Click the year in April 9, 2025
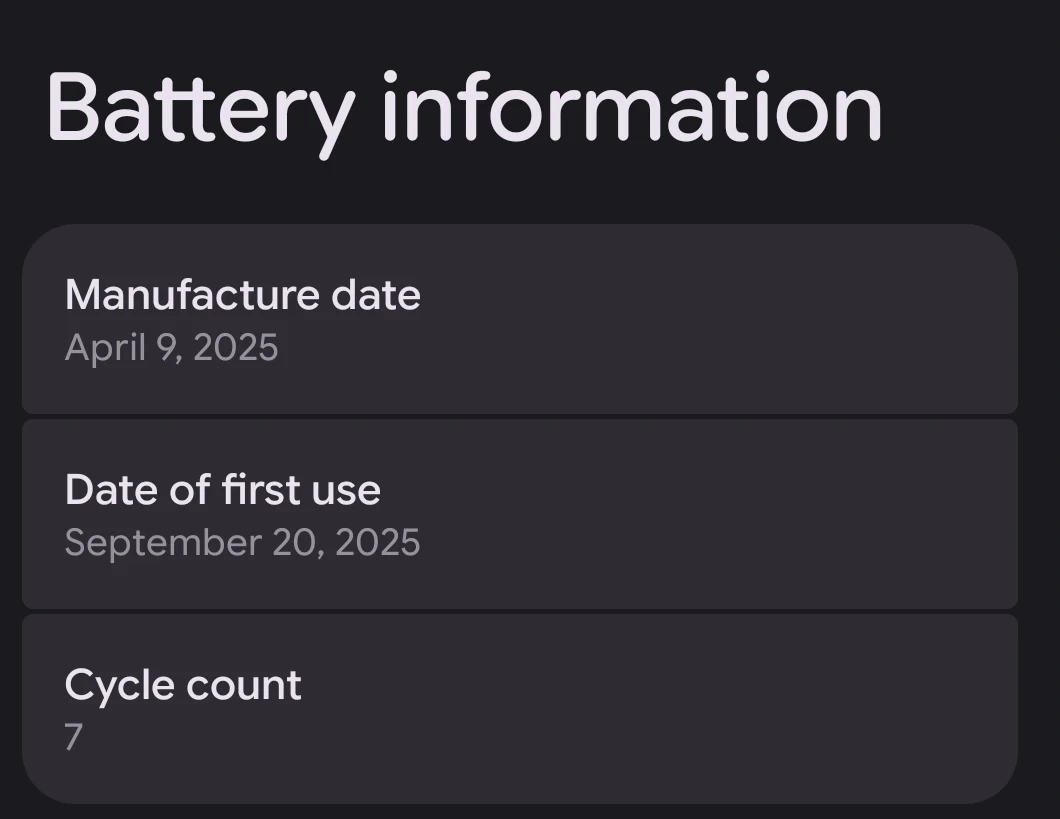The width and height of the screenshot is (1060, 819). click(x=235, y=348)
